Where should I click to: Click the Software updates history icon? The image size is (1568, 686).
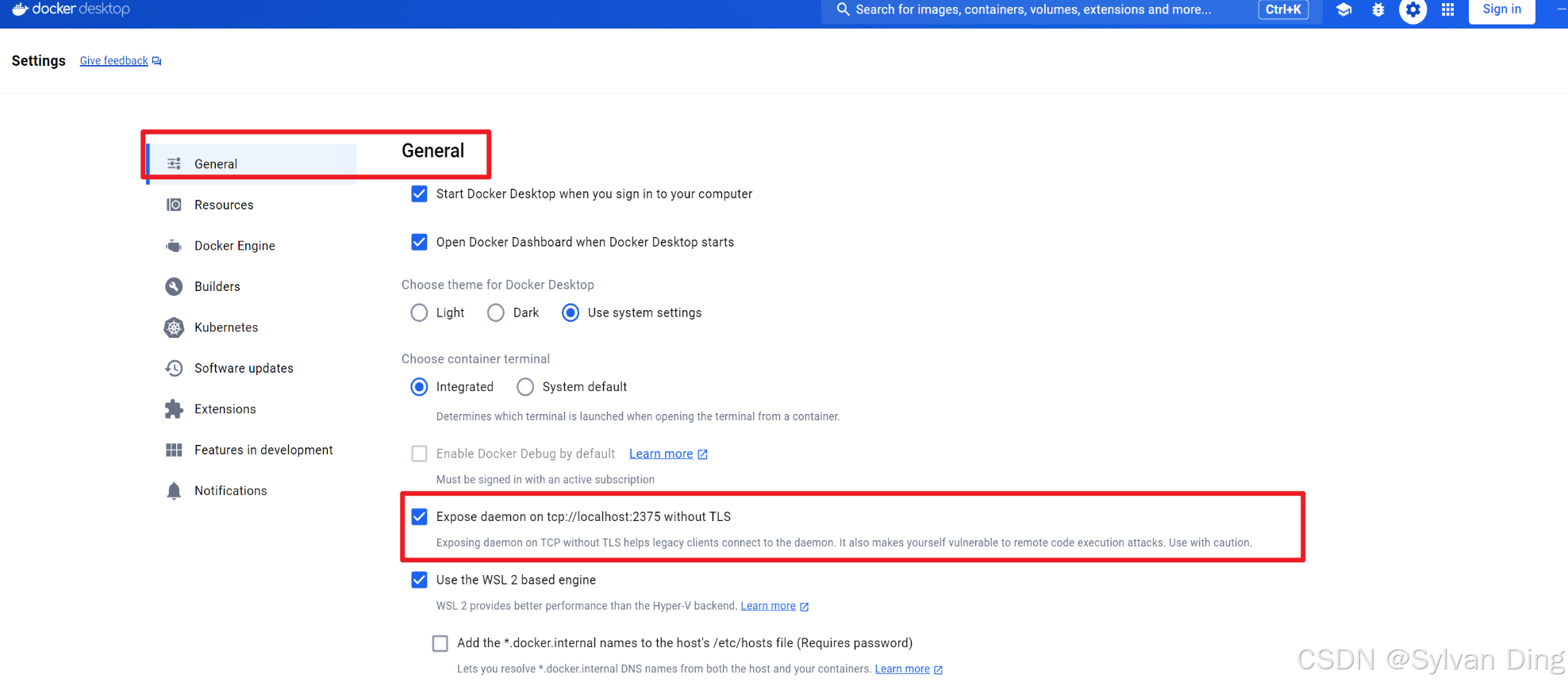coord(174,368)
